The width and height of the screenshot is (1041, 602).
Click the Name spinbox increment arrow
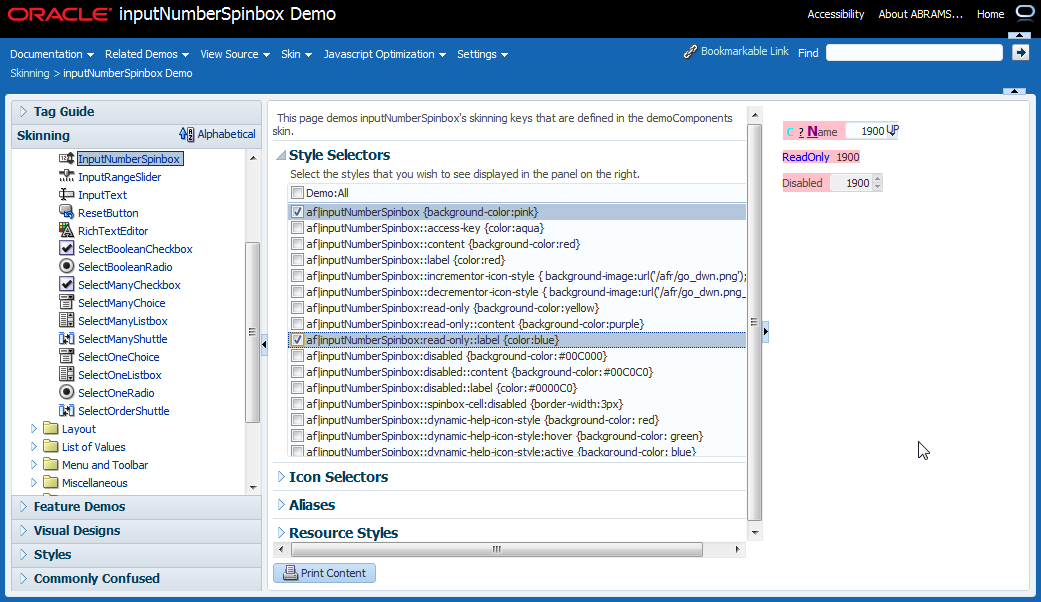pyautogui.click(x=892, y=128)
